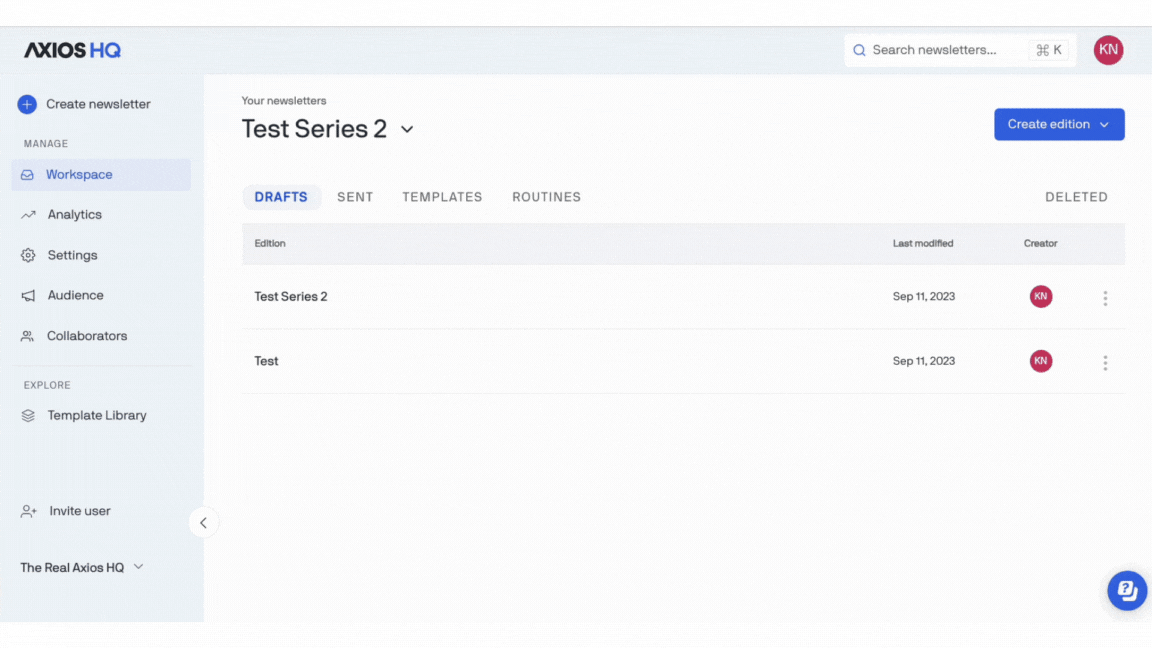
Task: Open the Routines tab
Action: [547, 197]
